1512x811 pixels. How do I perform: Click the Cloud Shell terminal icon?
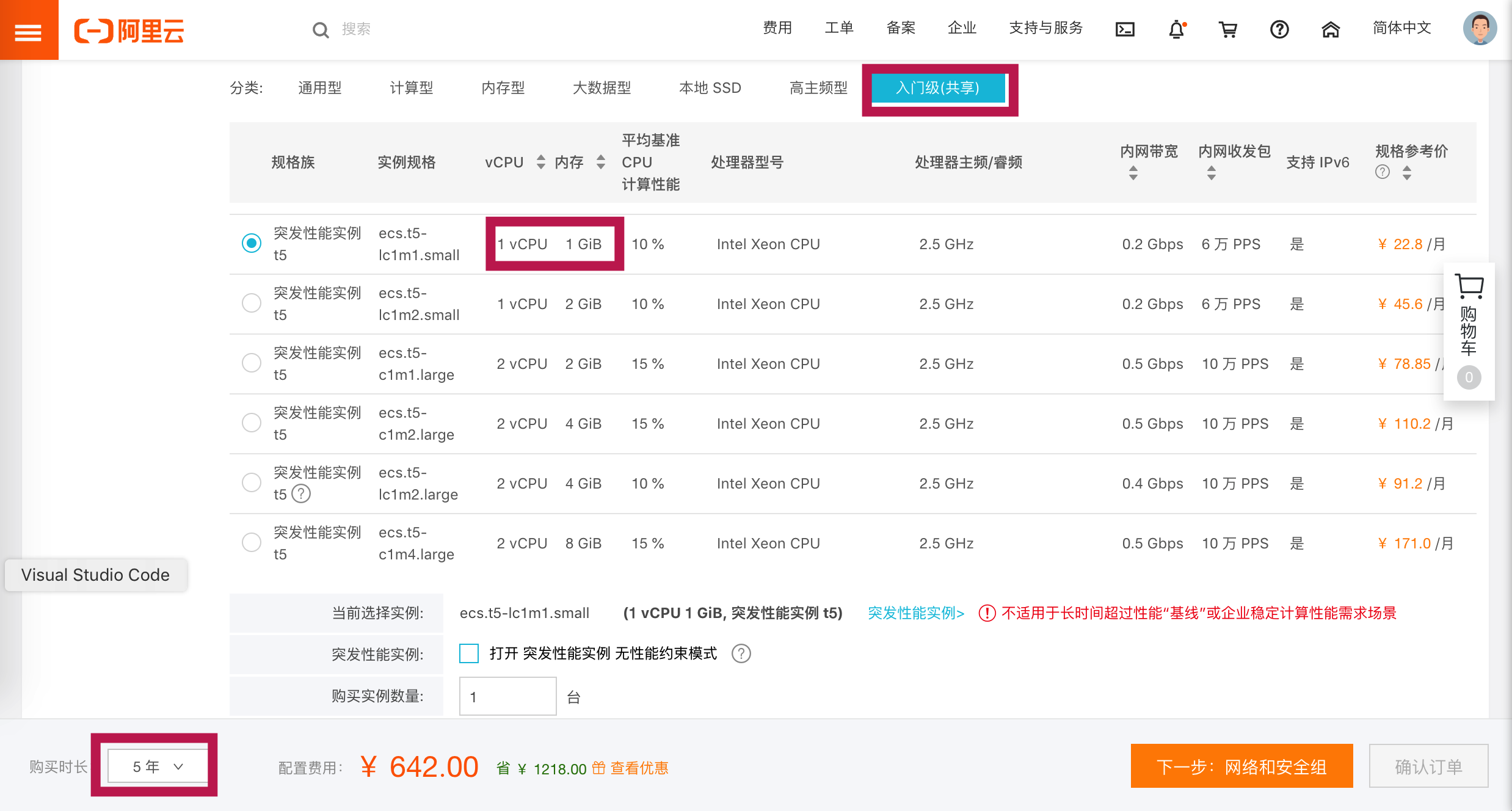1125,29
